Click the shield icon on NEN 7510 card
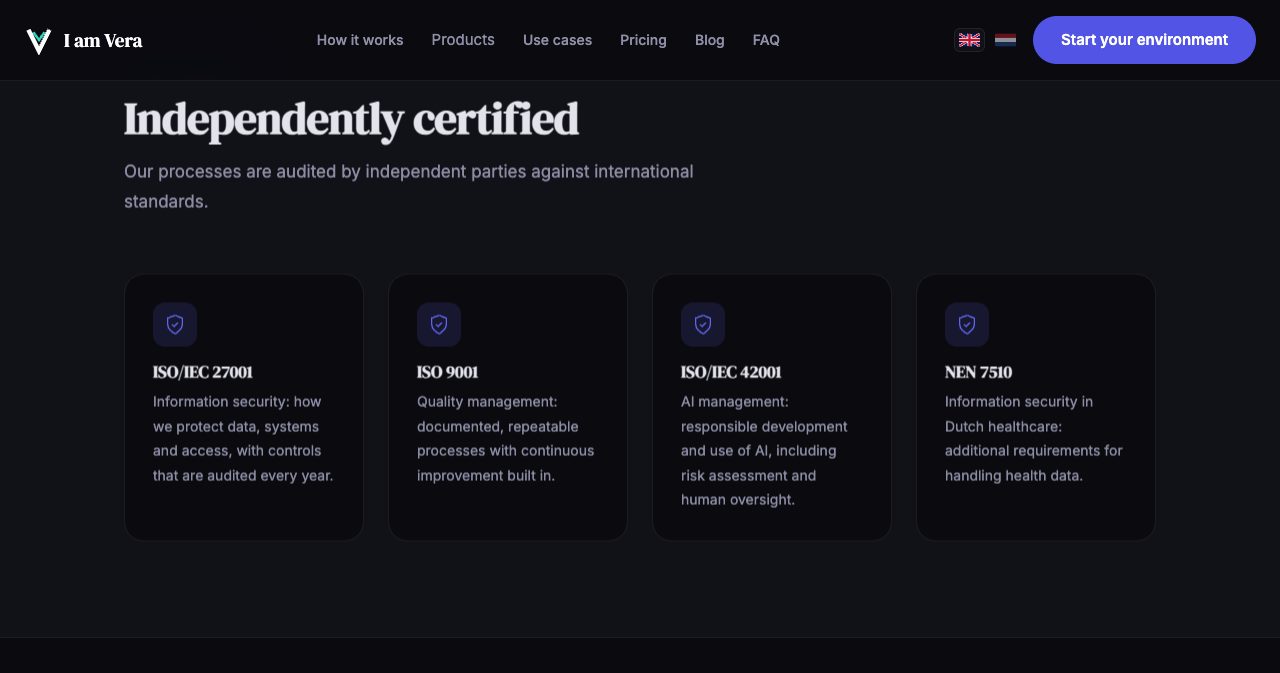 point(967,325)
